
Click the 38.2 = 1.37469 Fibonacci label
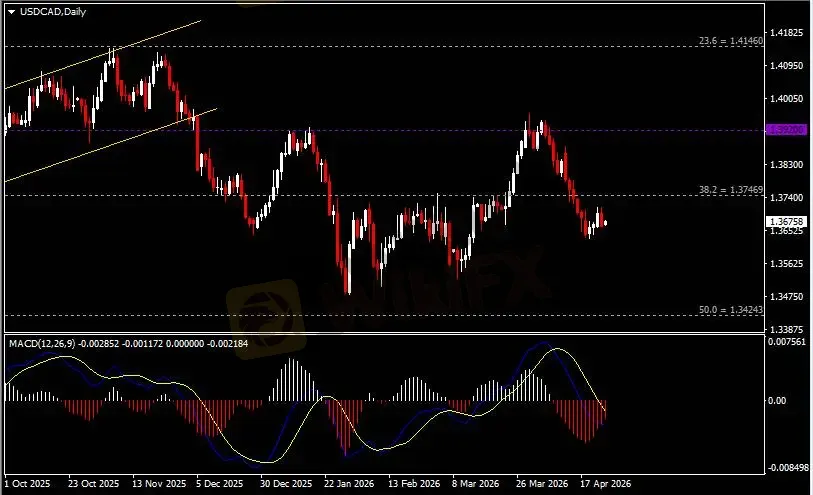click(x=731, y=190)
